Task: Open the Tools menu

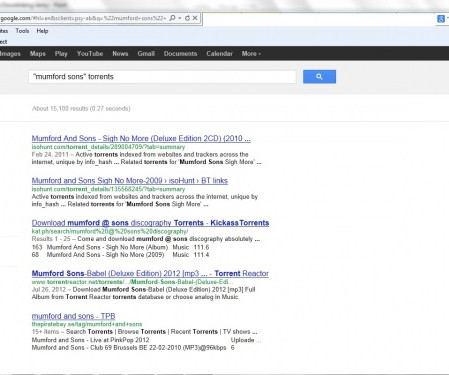Action: pyautogui.click(x=22, y=31)
